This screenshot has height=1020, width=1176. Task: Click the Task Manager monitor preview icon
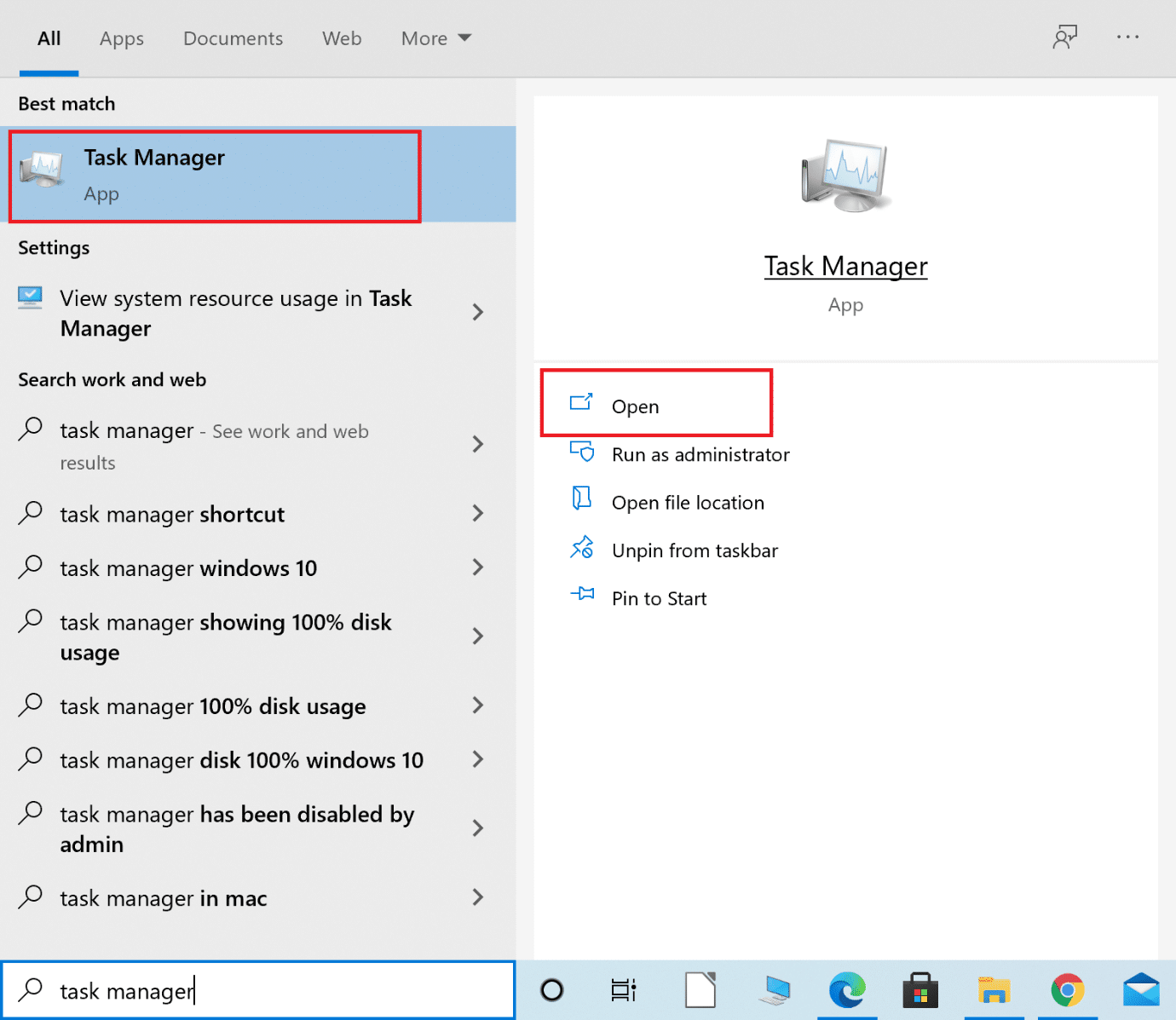coord(845,175)
